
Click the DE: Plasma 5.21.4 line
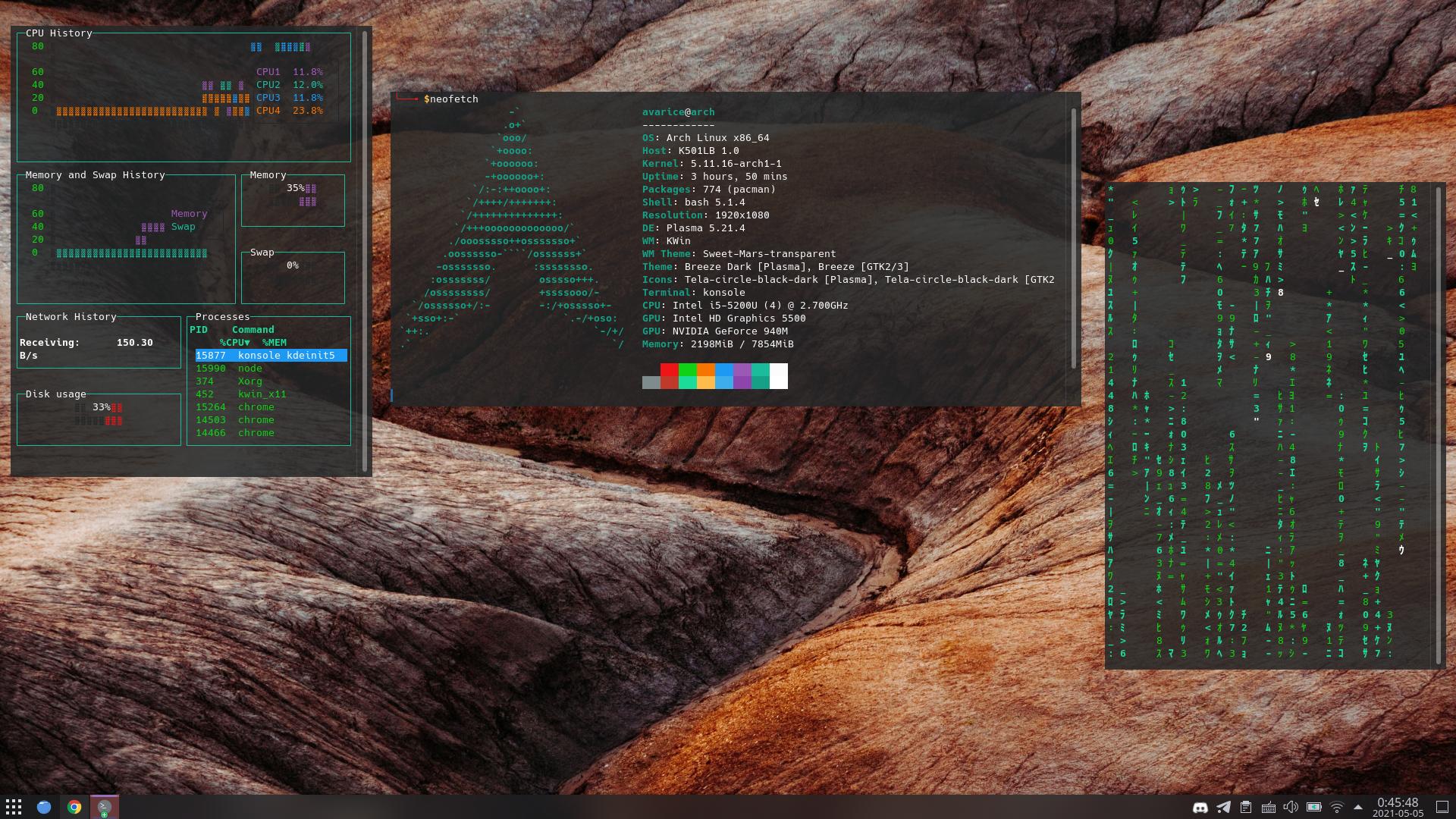[694, 228]
